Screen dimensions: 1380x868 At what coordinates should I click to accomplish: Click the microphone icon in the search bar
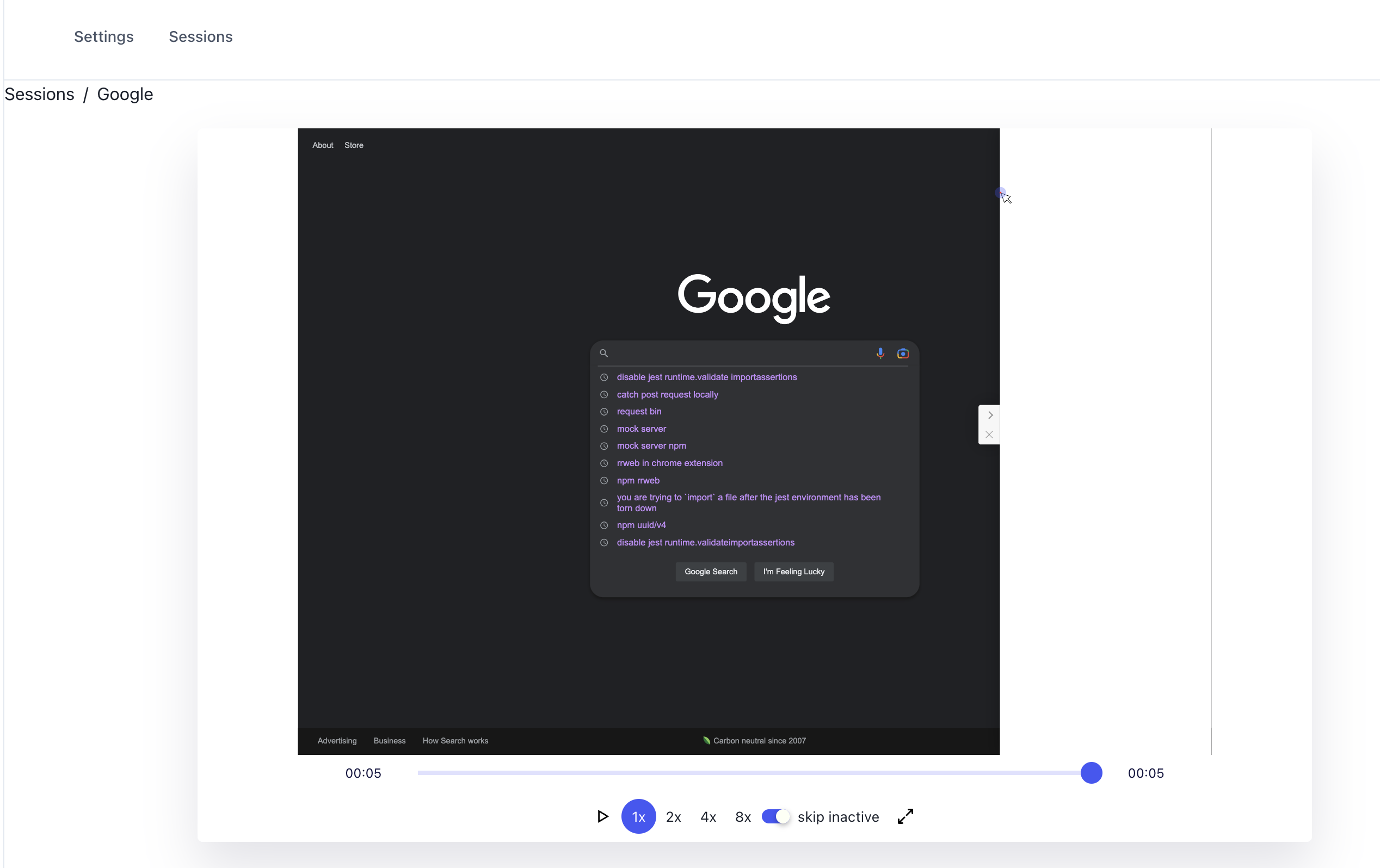tap(880, 353)
